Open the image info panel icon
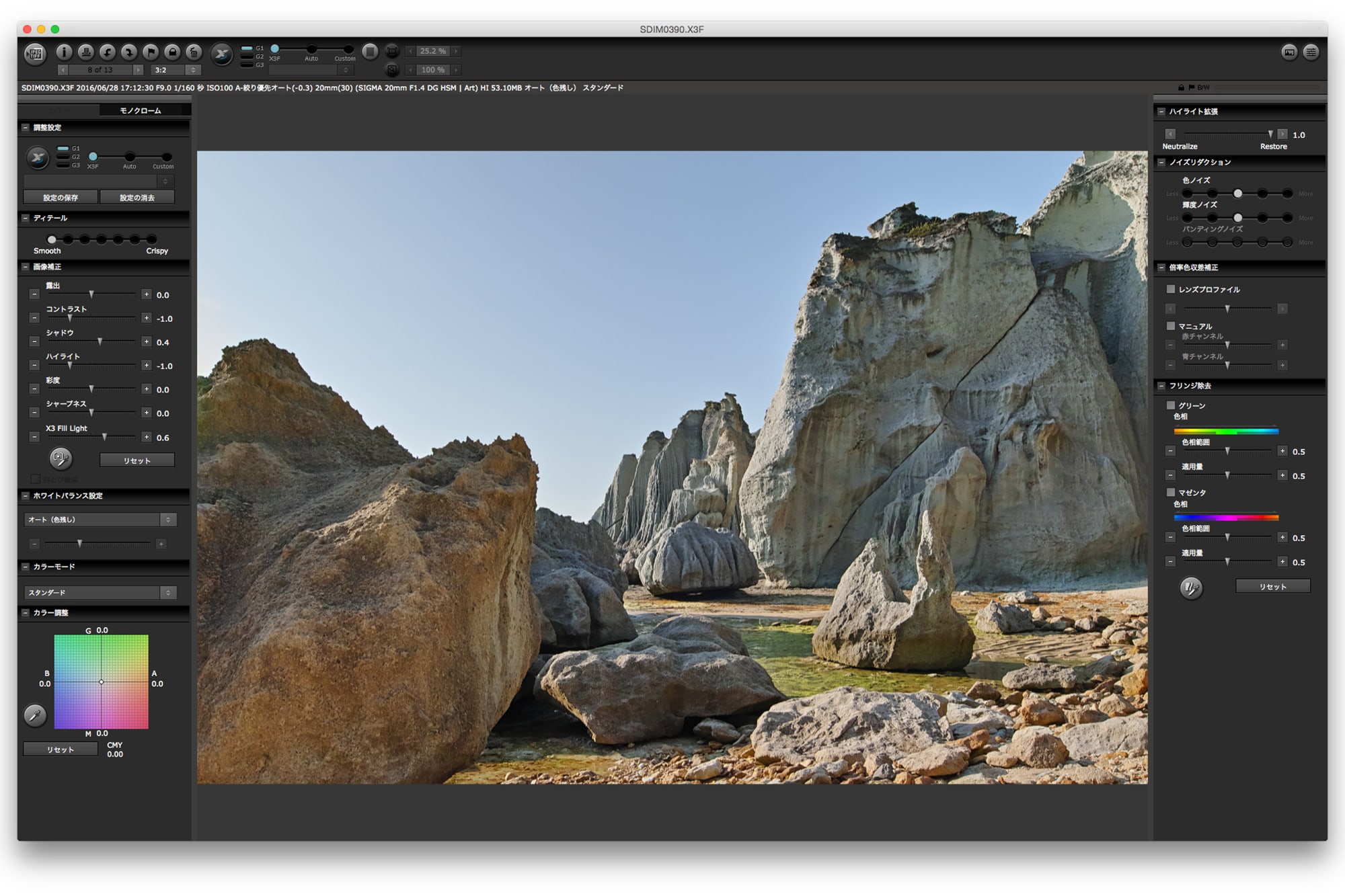Screen dimensions: 1345x896 [x=64, y=52]
